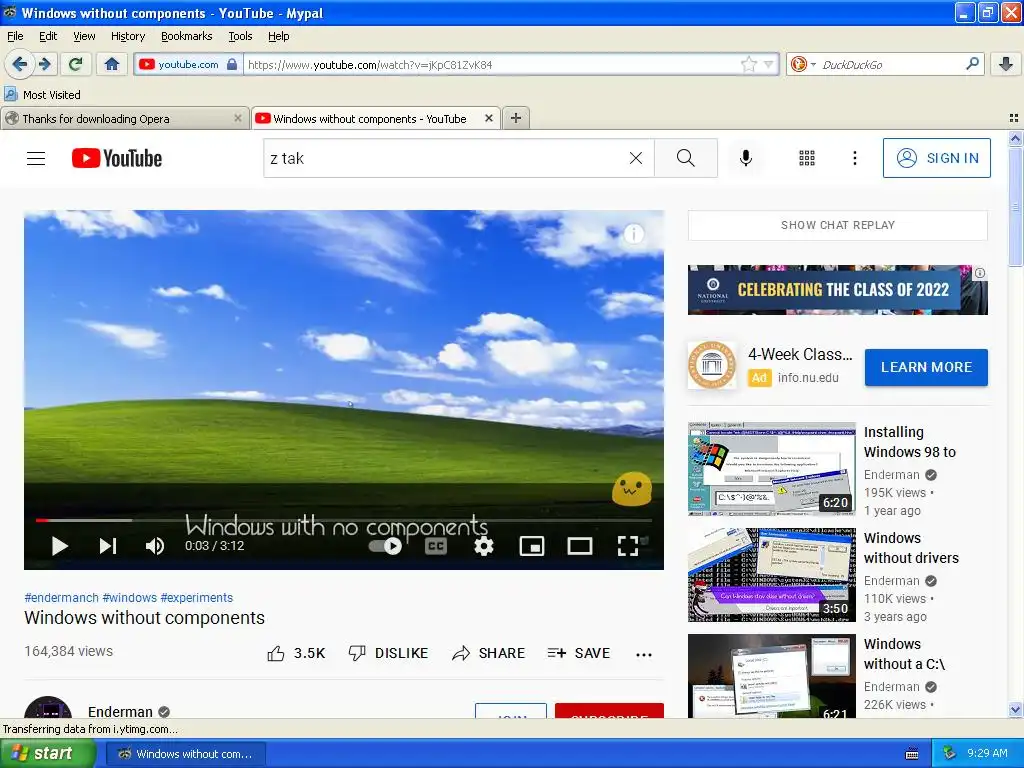Open more actions ellipsis below video

(644, 654)
